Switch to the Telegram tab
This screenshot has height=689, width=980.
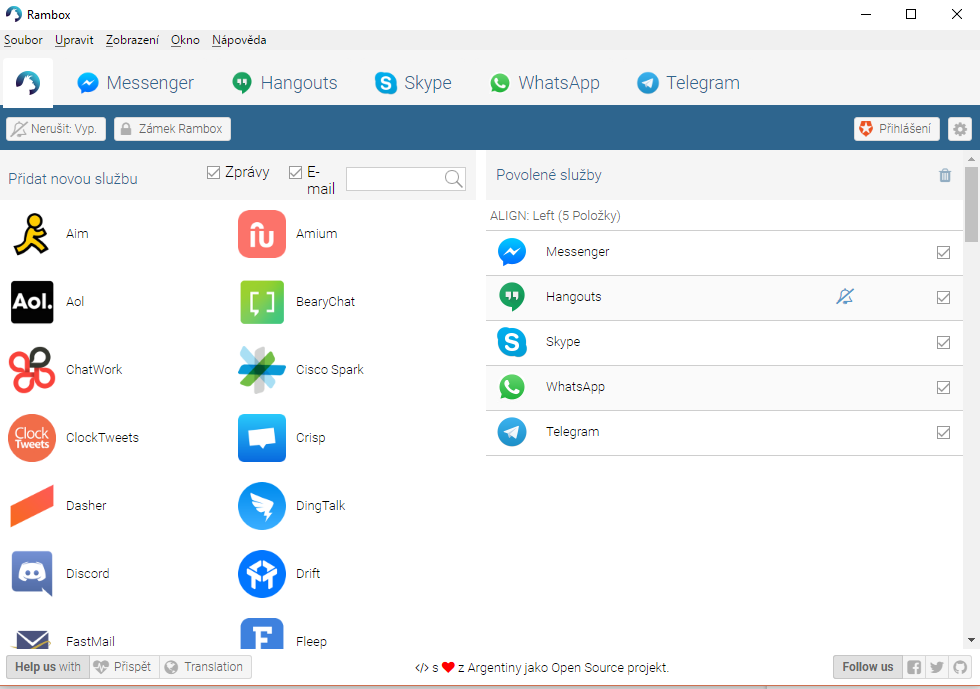coord(688,83)
